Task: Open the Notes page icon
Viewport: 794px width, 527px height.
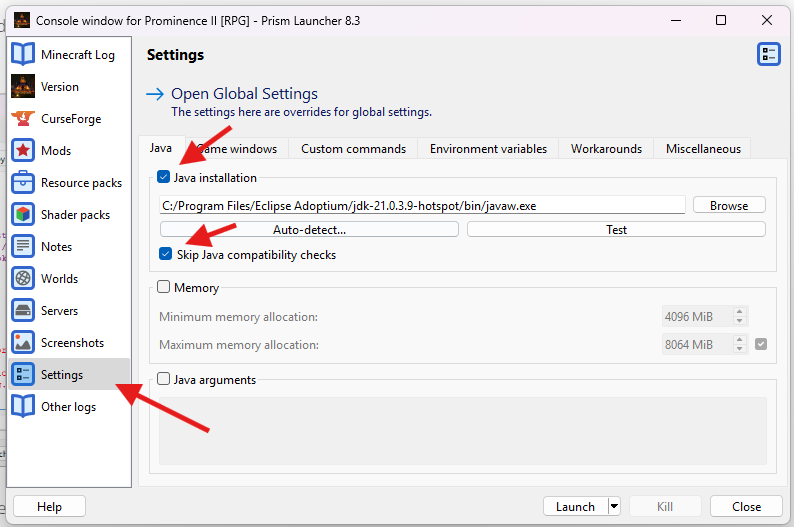Action: coord(23,246)
